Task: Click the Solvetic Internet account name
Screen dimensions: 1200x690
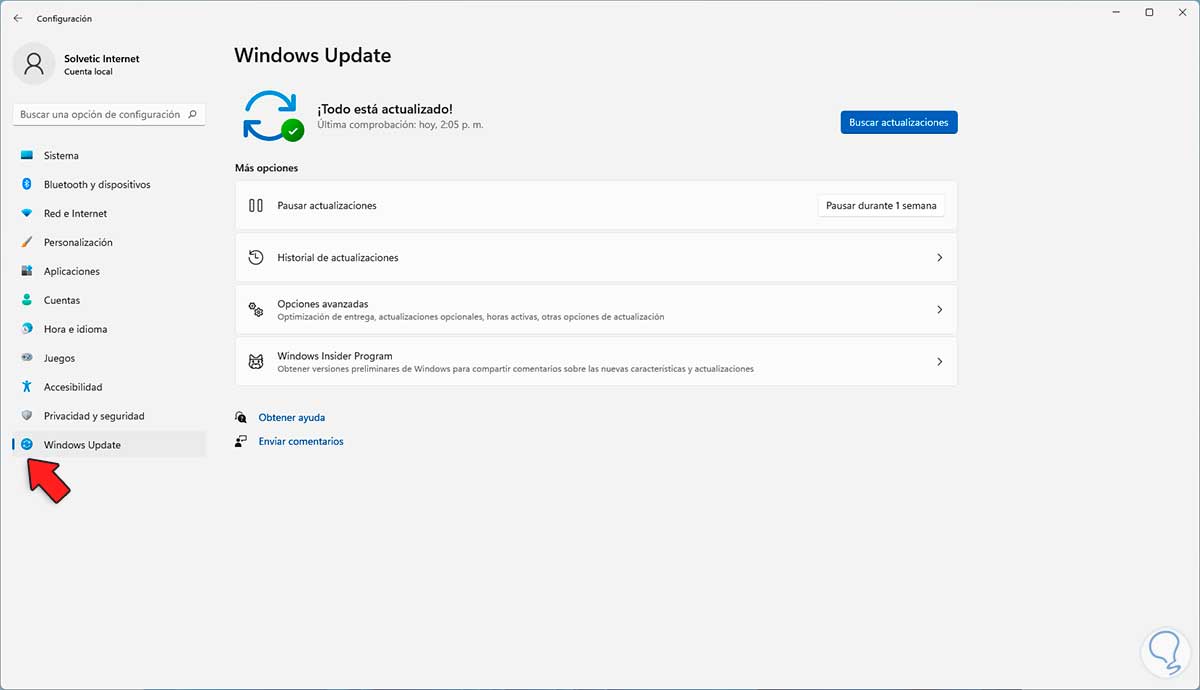Action: point(102,59)
